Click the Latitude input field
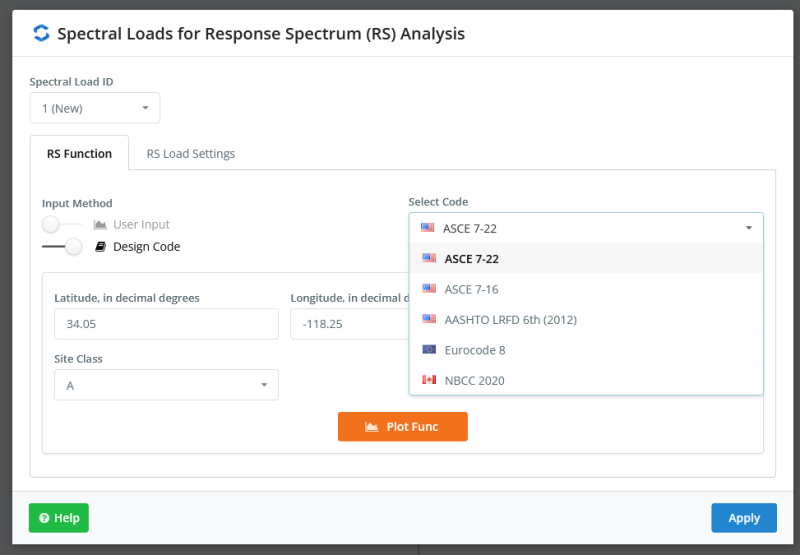The height and width of the screenshot is (555, 800). click(166, 324)
